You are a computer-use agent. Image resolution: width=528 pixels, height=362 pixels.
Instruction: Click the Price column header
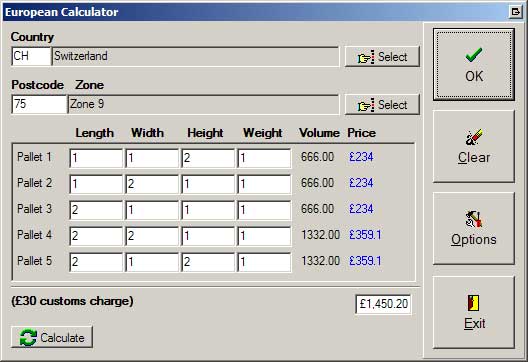pyautogui.click(x=361, y=133)
